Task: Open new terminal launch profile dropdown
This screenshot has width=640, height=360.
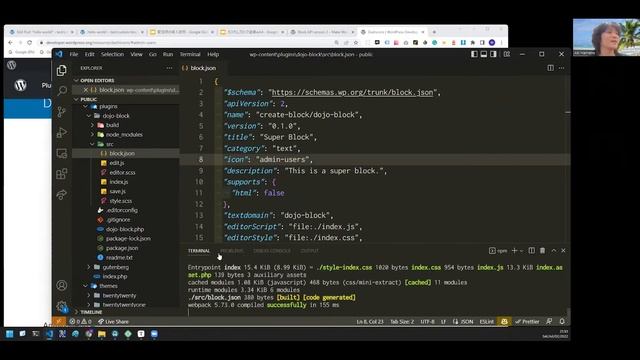Action: coord(521,251)
